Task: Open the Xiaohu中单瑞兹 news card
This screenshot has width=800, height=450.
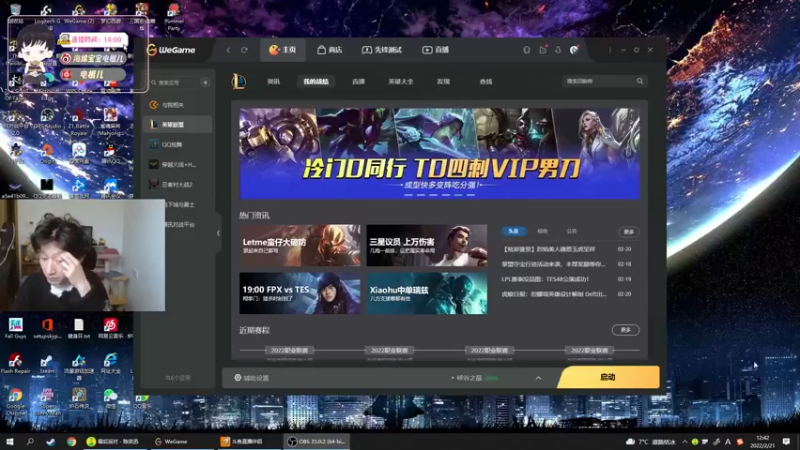Action: coord(427,293)
